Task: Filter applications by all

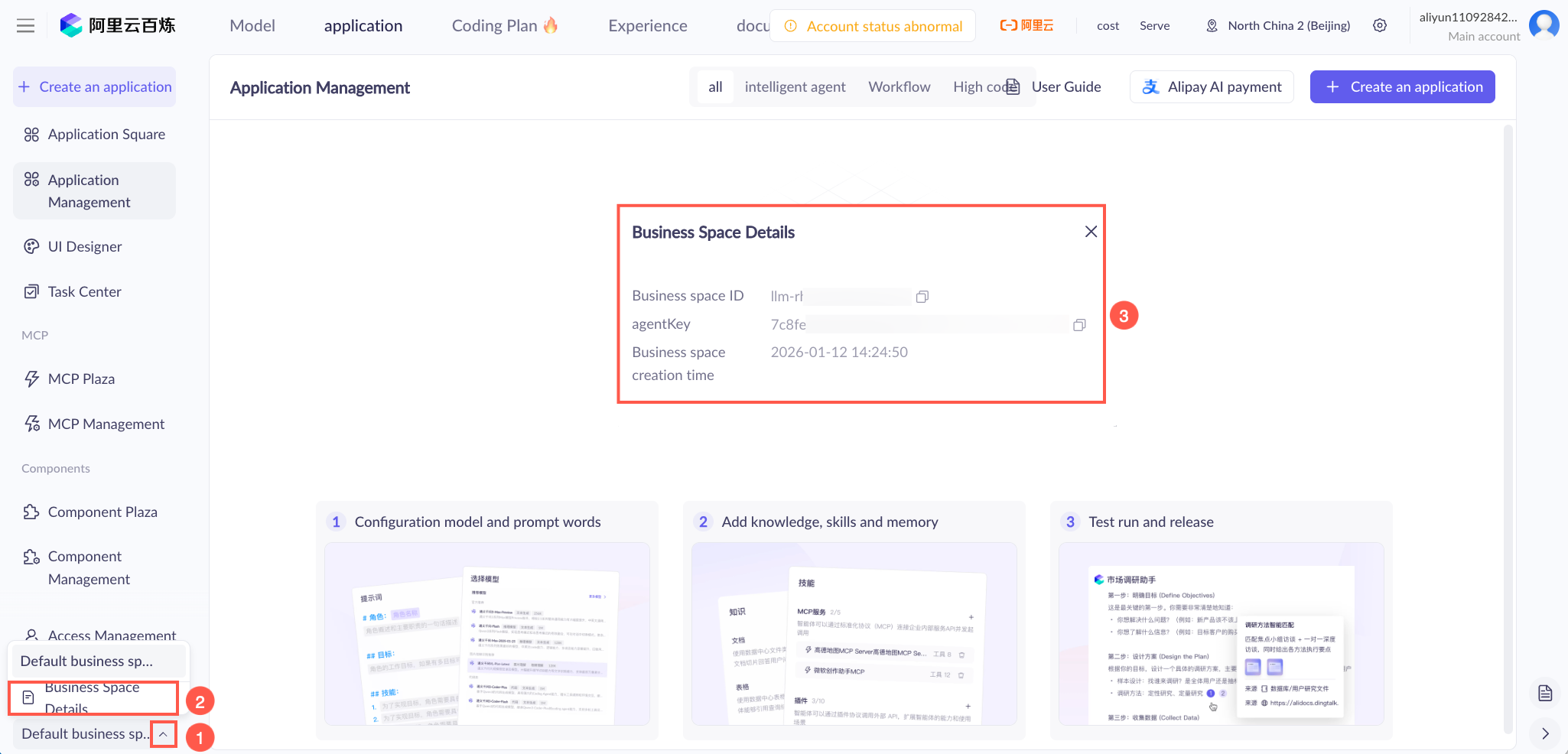Action: pyautogui.click(x=715, y=87)
